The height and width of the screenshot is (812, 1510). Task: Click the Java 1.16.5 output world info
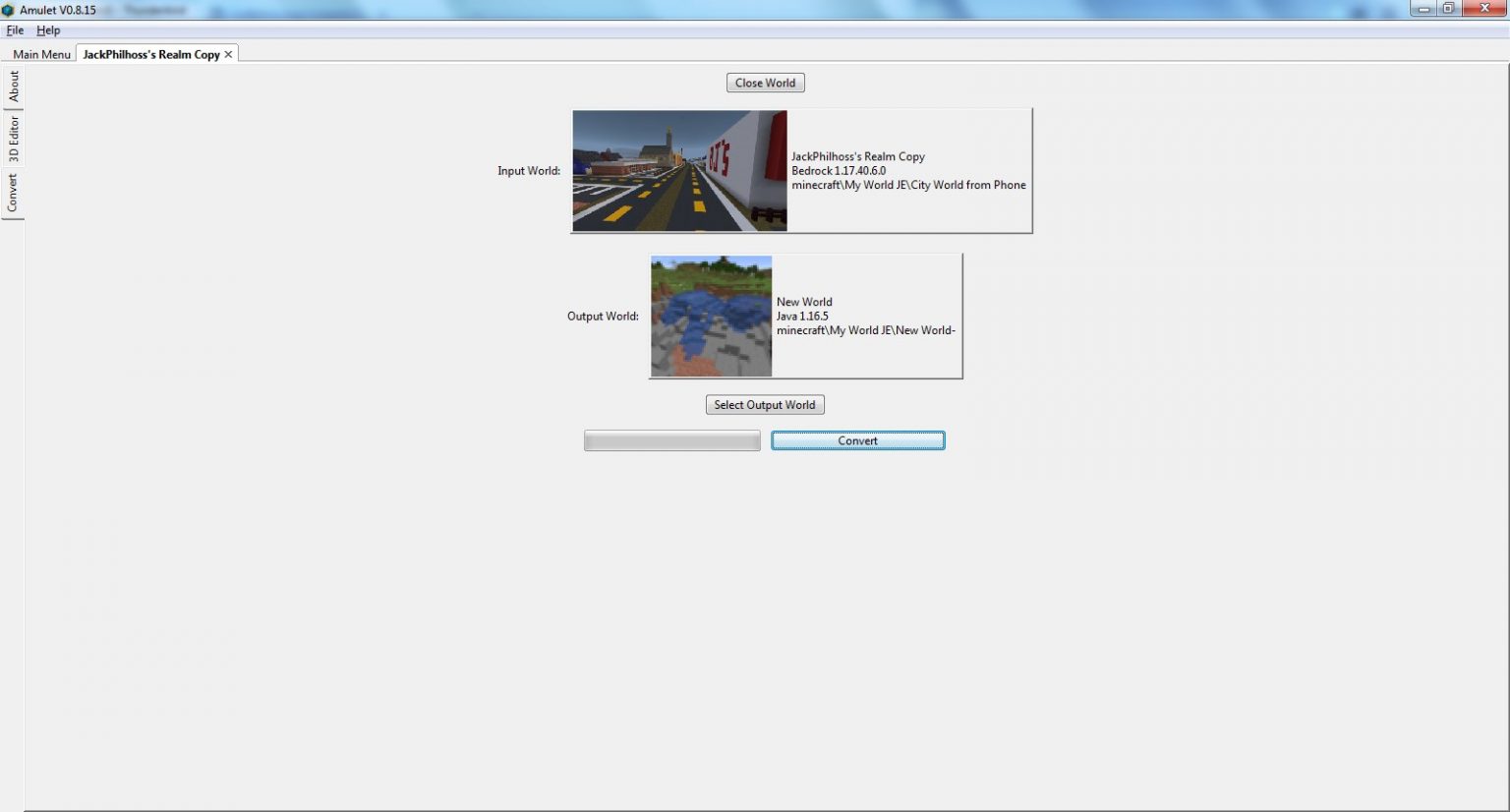[x=802, y=317]
